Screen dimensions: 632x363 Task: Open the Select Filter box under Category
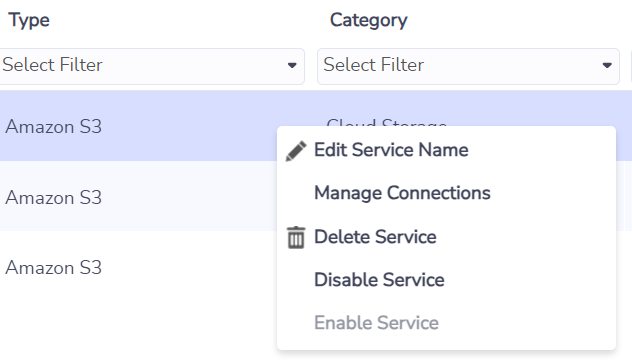click(x=468, y=66)
